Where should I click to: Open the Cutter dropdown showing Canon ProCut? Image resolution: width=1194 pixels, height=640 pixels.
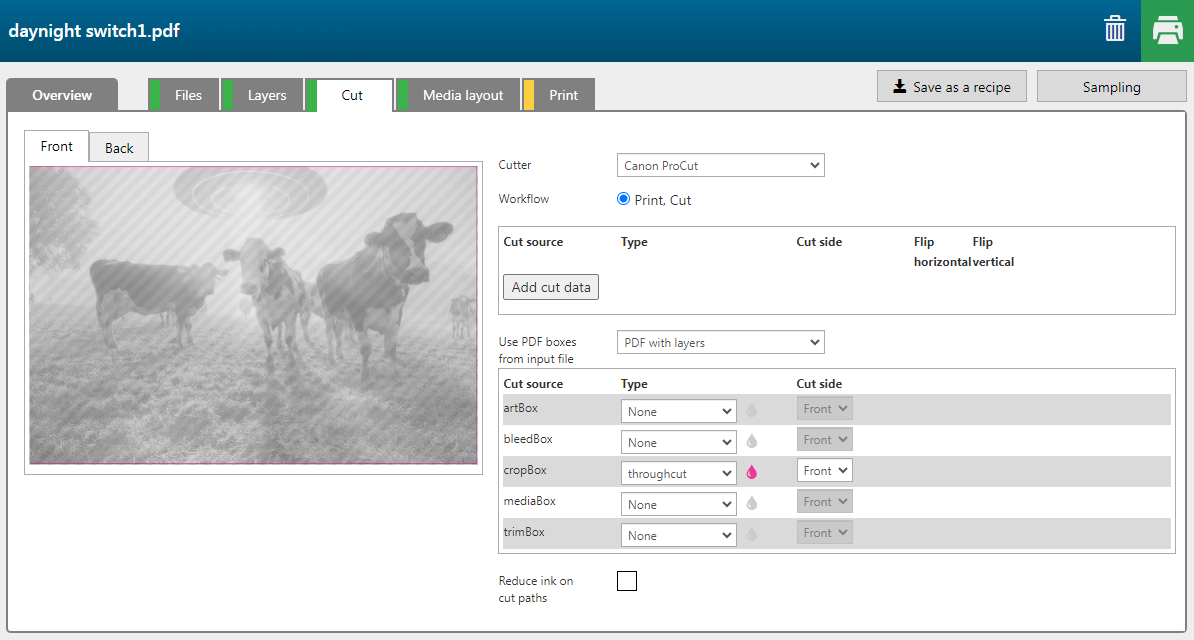tap(720, 165)
